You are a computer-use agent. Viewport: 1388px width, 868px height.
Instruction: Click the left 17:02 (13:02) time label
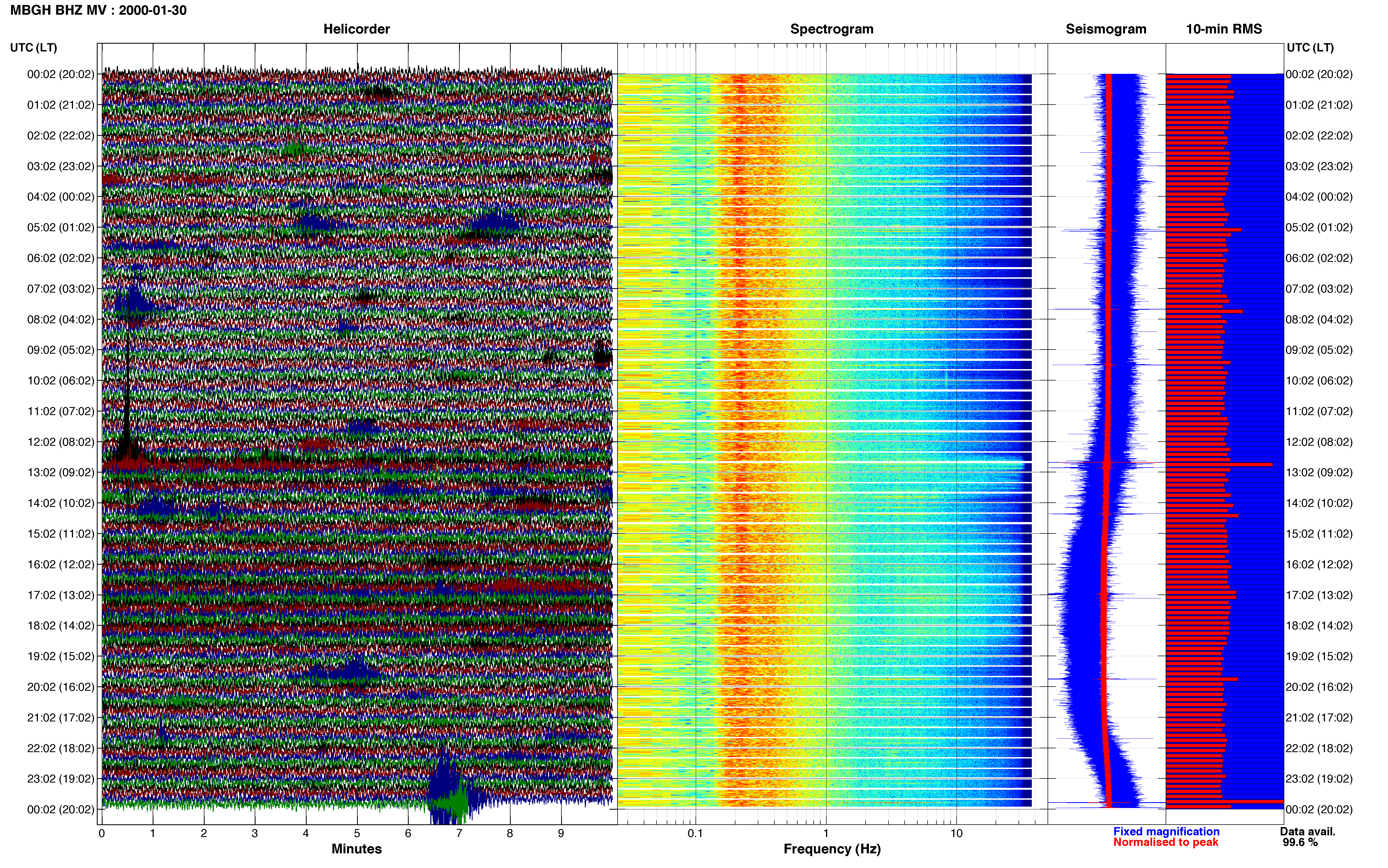coord(60,595)
